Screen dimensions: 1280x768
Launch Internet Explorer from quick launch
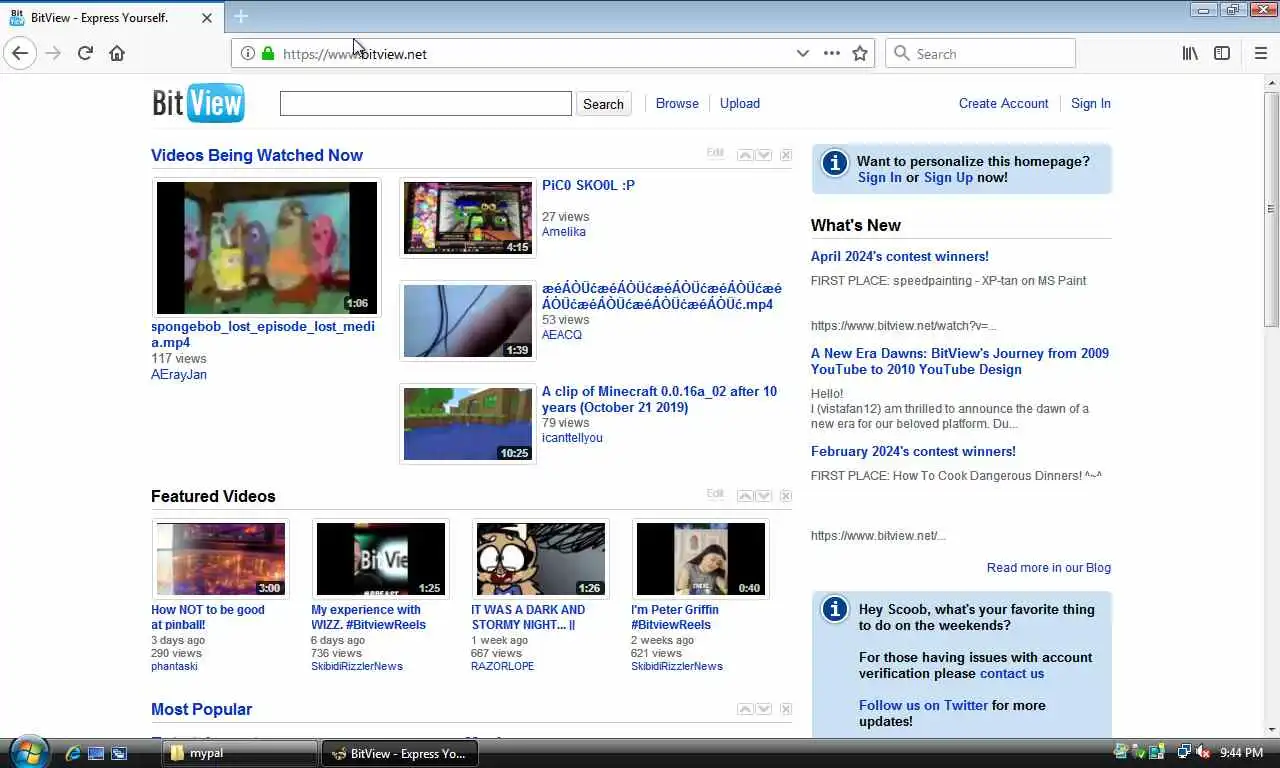pyautogui.click(x=73, y=753)
